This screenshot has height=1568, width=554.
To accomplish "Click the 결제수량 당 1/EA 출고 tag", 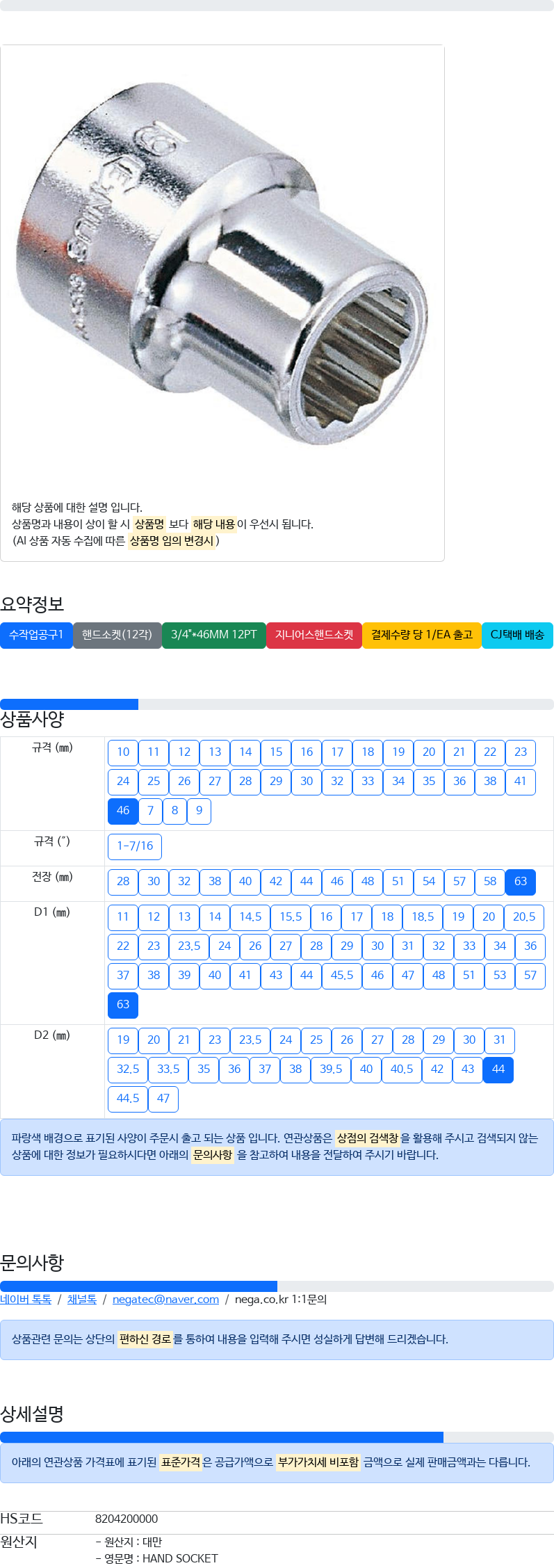I will coord(422,635).
